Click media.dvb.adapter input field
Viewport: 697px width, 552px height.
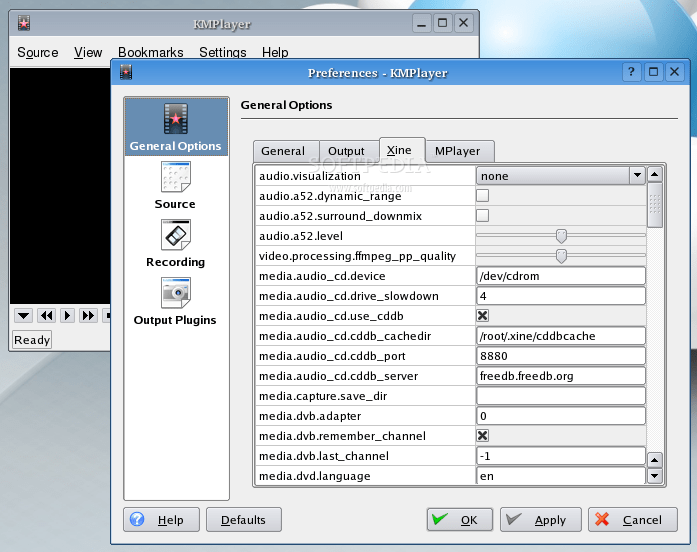pyautogui.click(x=561, y=416)
